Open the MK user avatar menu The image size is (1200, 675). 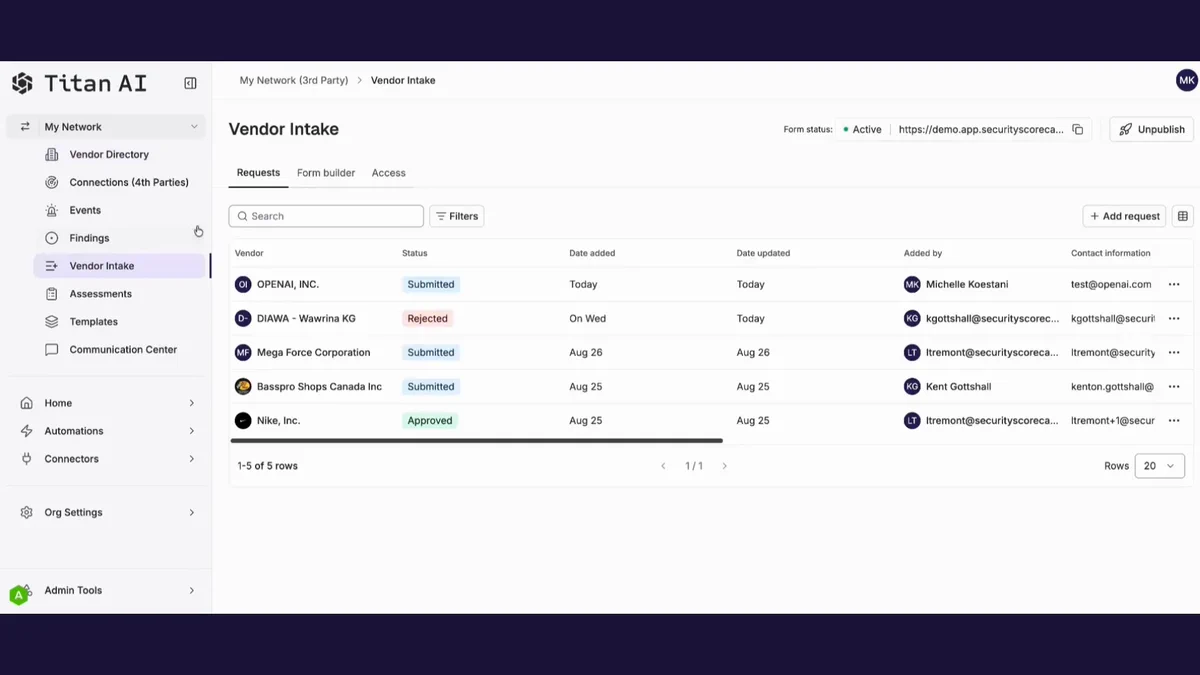[x=1186, y=81]
